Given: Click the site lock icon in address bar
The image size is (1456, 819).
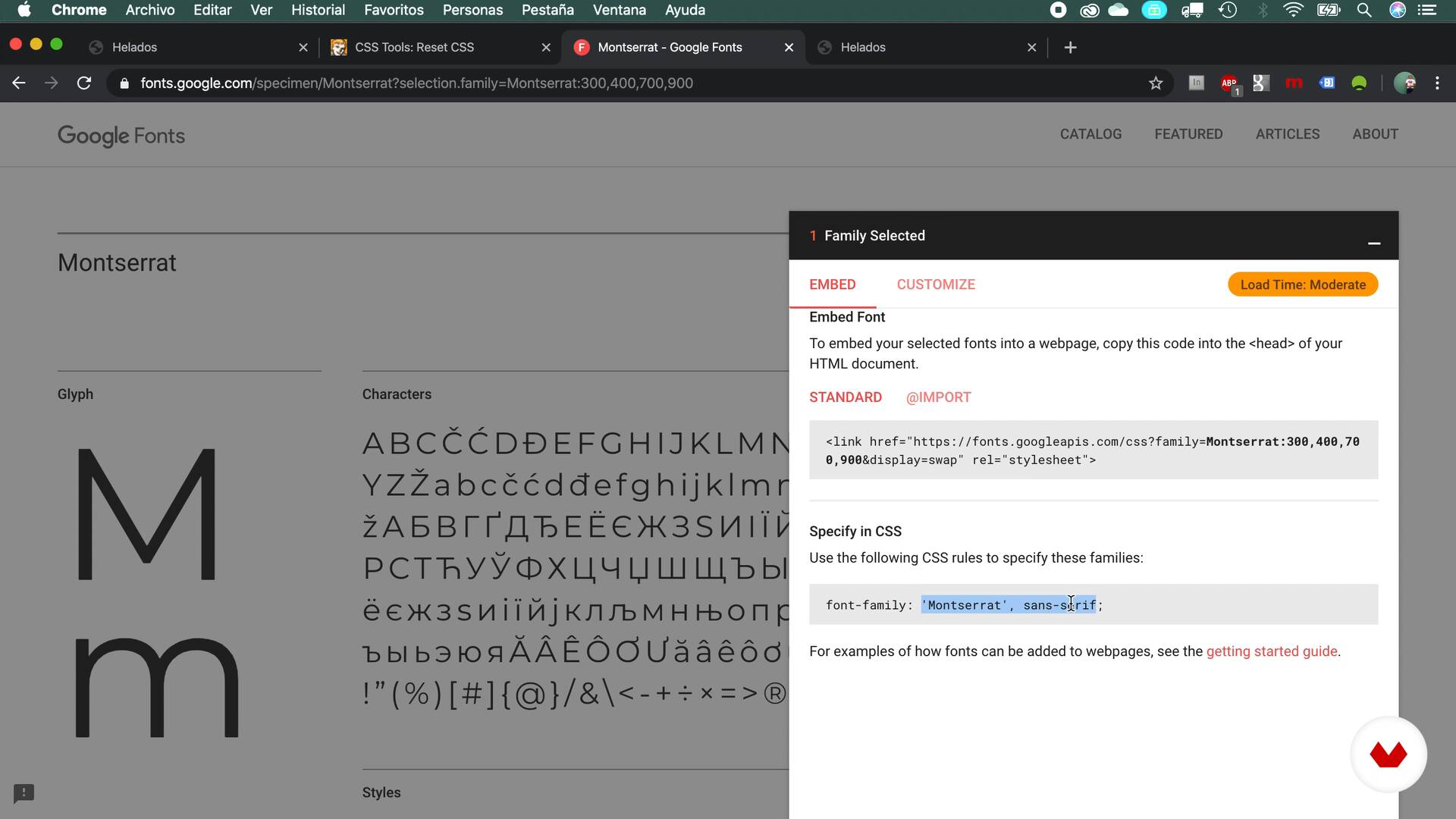Looking at the screenshot, I should pyautogui.click(x=124, y=83).
